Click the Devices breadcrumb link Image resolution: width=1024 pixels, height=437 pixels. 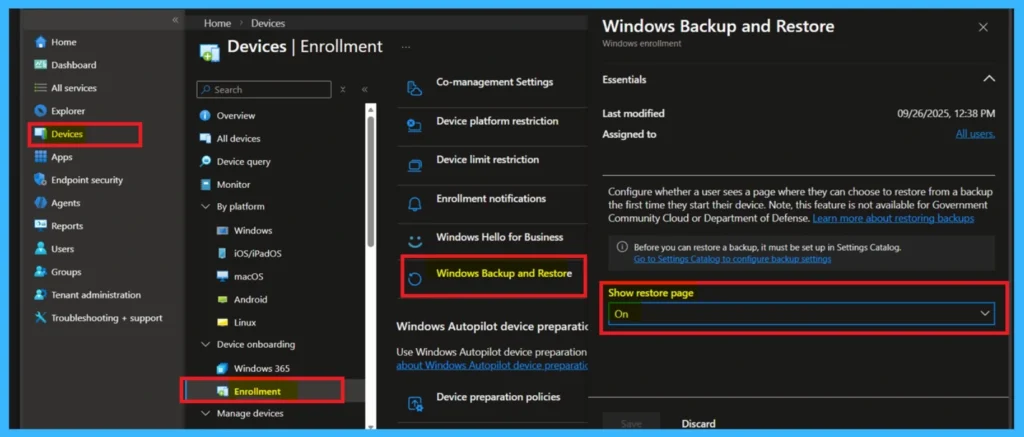(x=268, y=23)
